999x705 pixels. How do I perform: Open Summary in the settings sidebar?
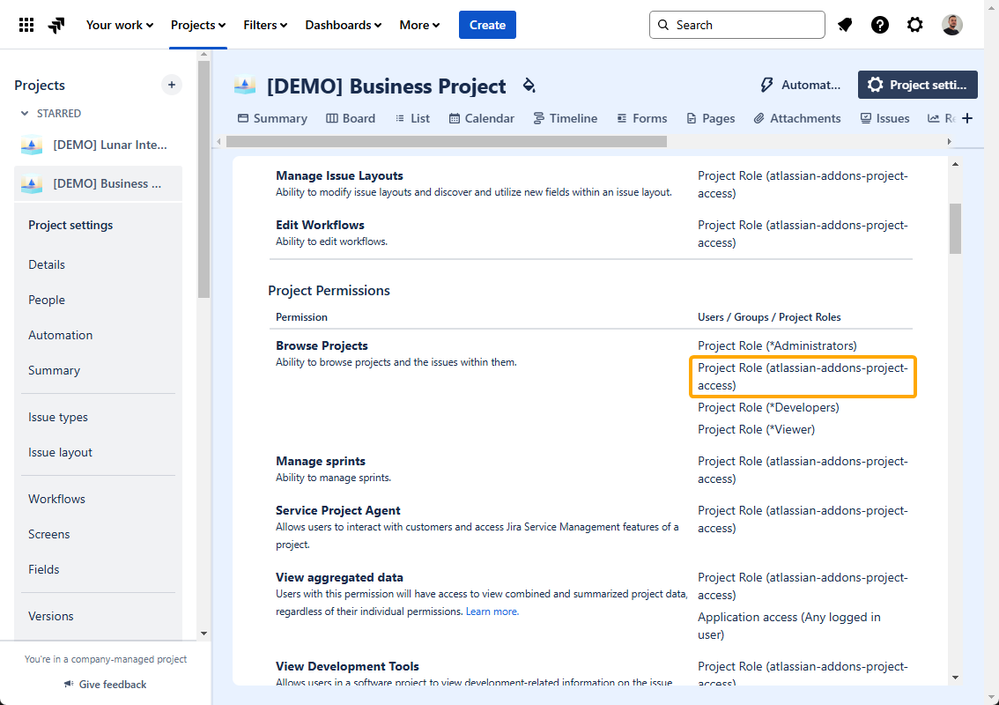click(54, 370)
